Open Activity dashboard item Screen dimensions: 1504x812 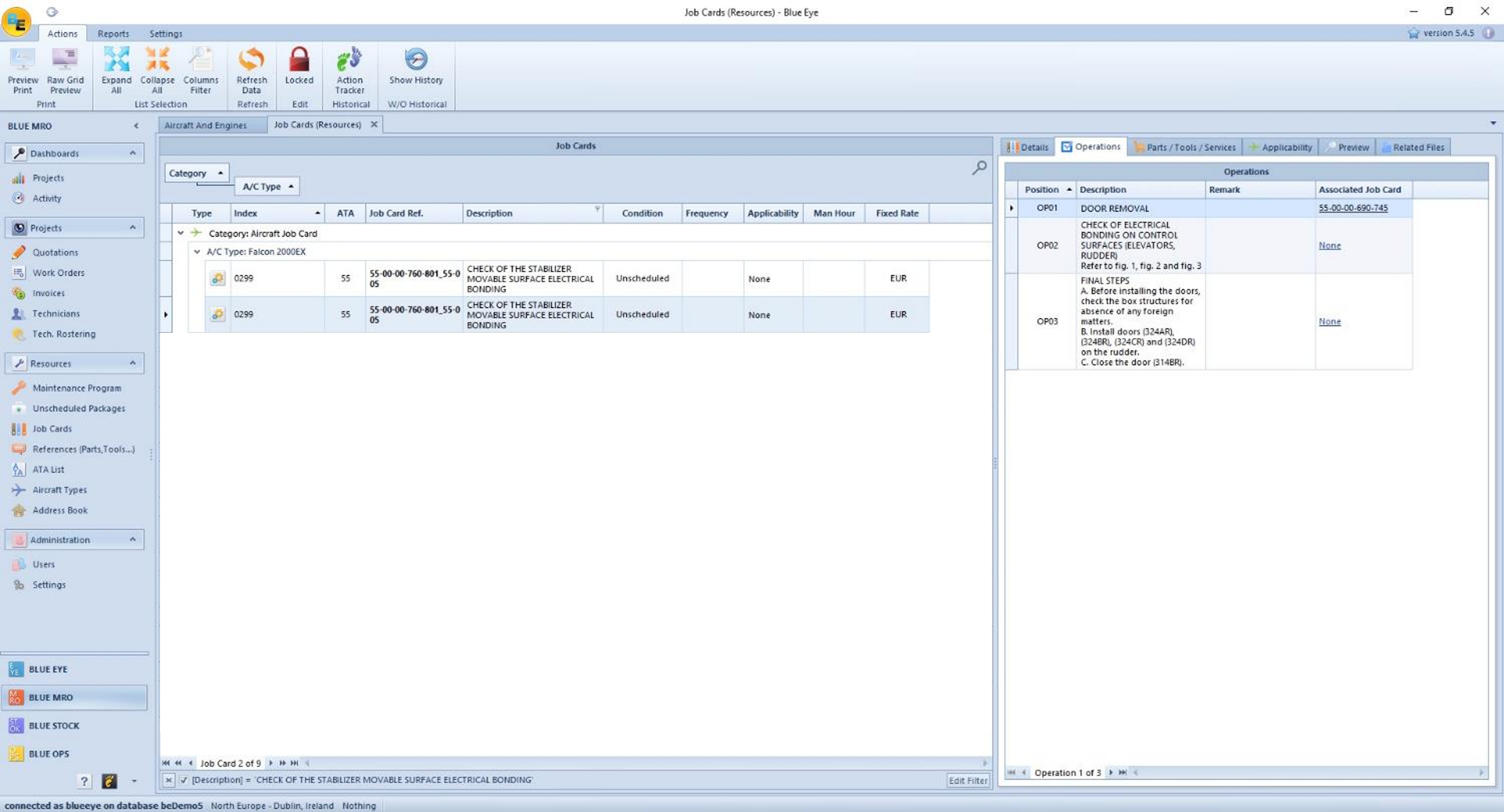[x=47, y=198]
